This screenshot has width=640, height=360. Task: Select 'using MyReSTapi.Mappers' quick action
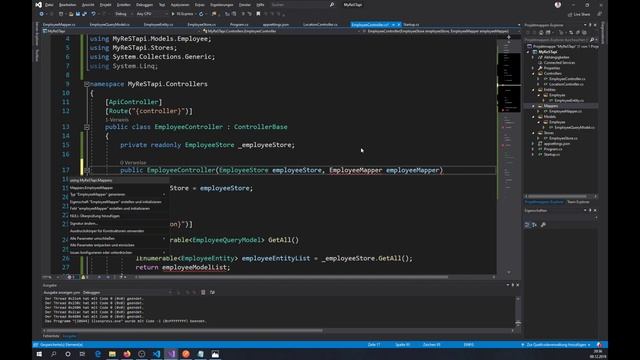tap(118, 180)
